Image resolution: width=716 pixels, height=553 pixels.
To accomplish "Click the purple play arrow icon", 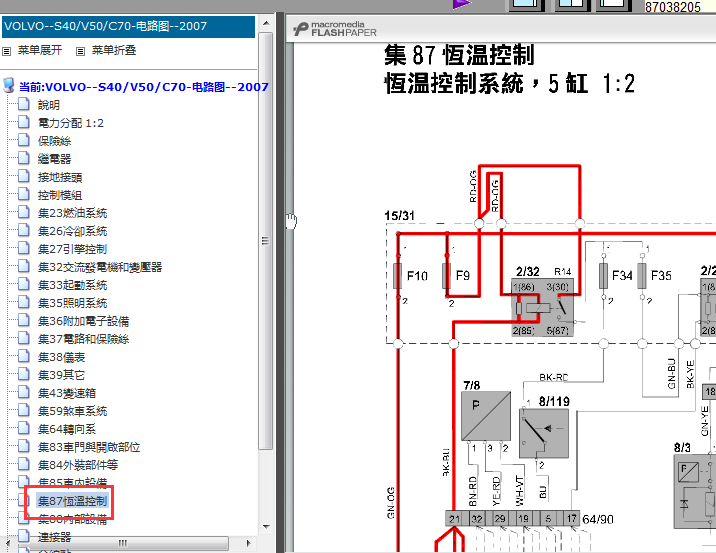I will [x=461, y=4].
